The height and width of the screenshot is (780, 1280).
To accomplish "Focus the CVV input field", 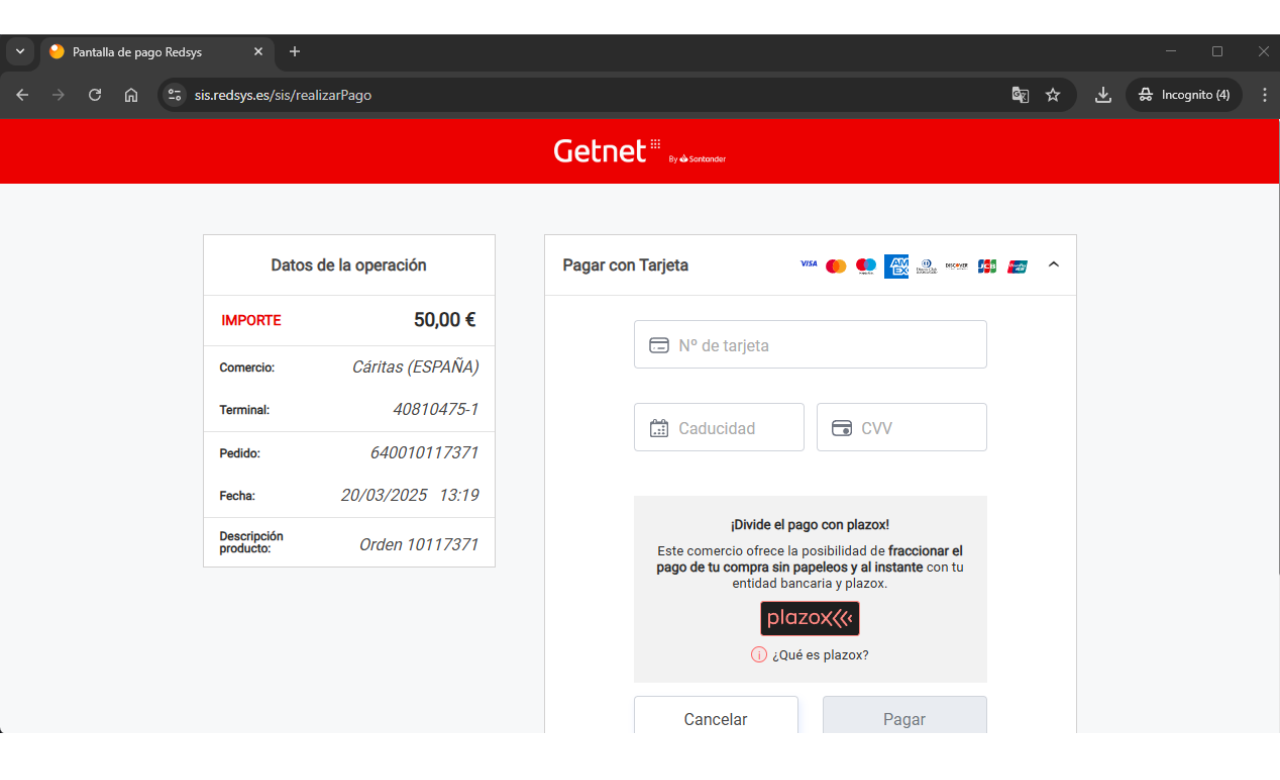I will click(902, 428).
